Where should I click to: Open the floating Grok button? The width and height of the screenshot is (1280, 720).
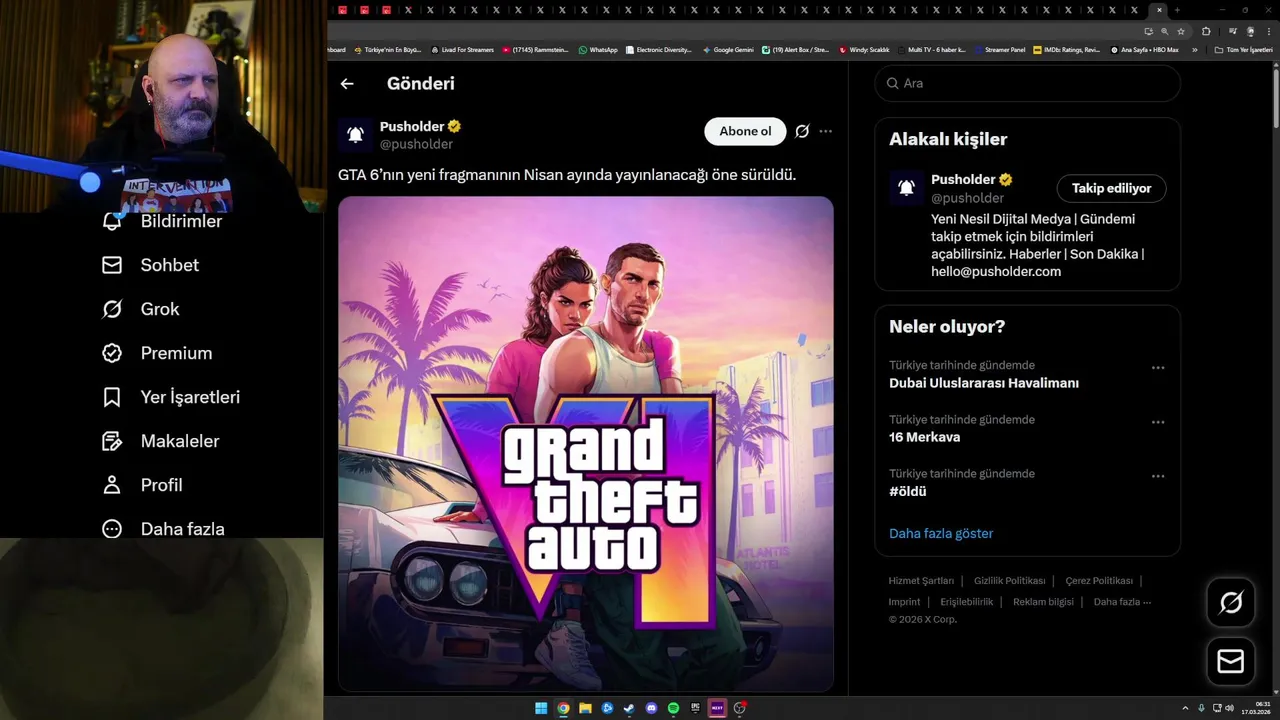coord(1231,602)
